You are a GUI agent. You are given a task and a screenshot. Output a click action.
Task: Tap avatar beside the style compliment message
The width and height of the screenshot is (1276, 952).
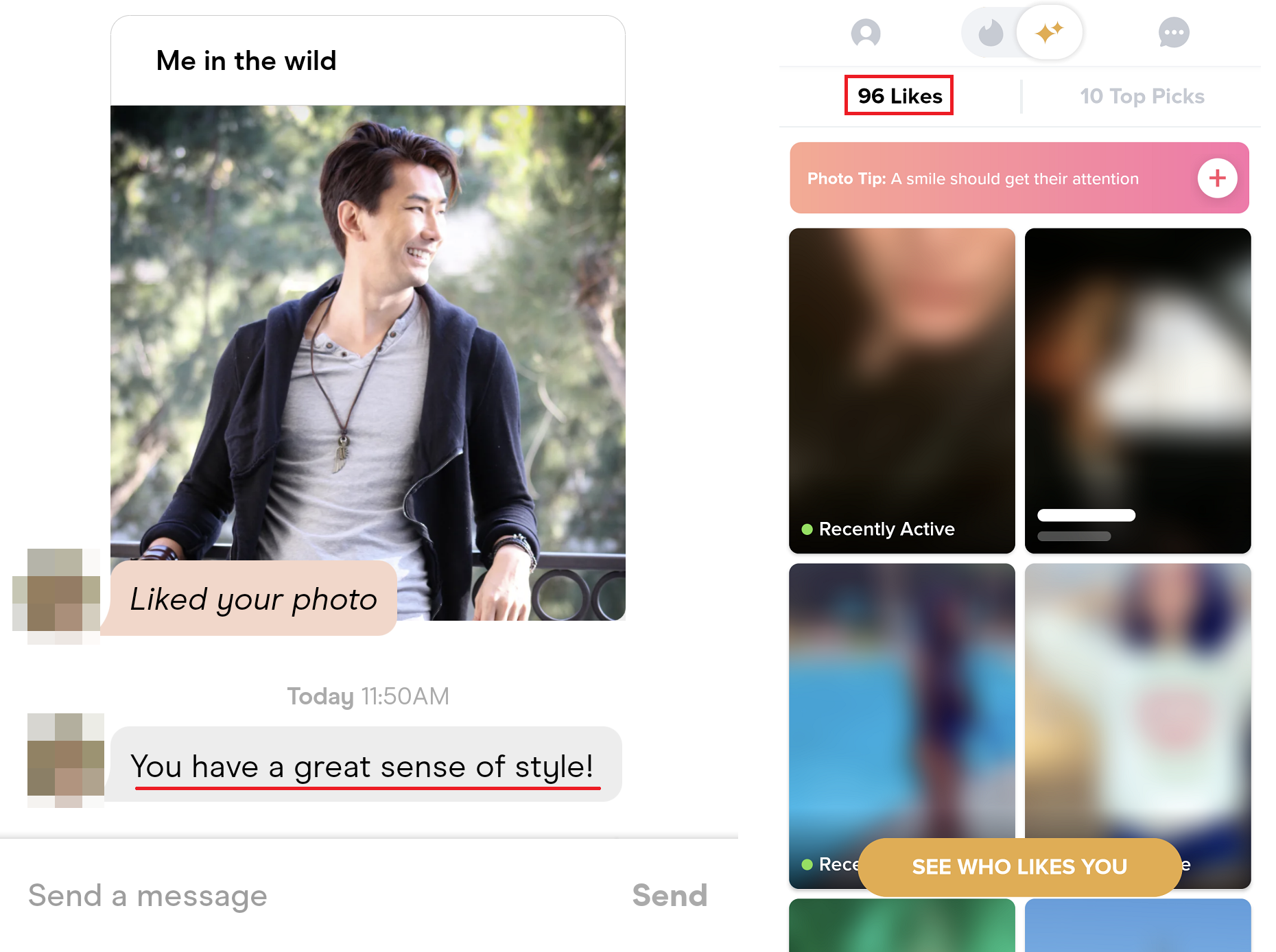(x=66, y=760)
